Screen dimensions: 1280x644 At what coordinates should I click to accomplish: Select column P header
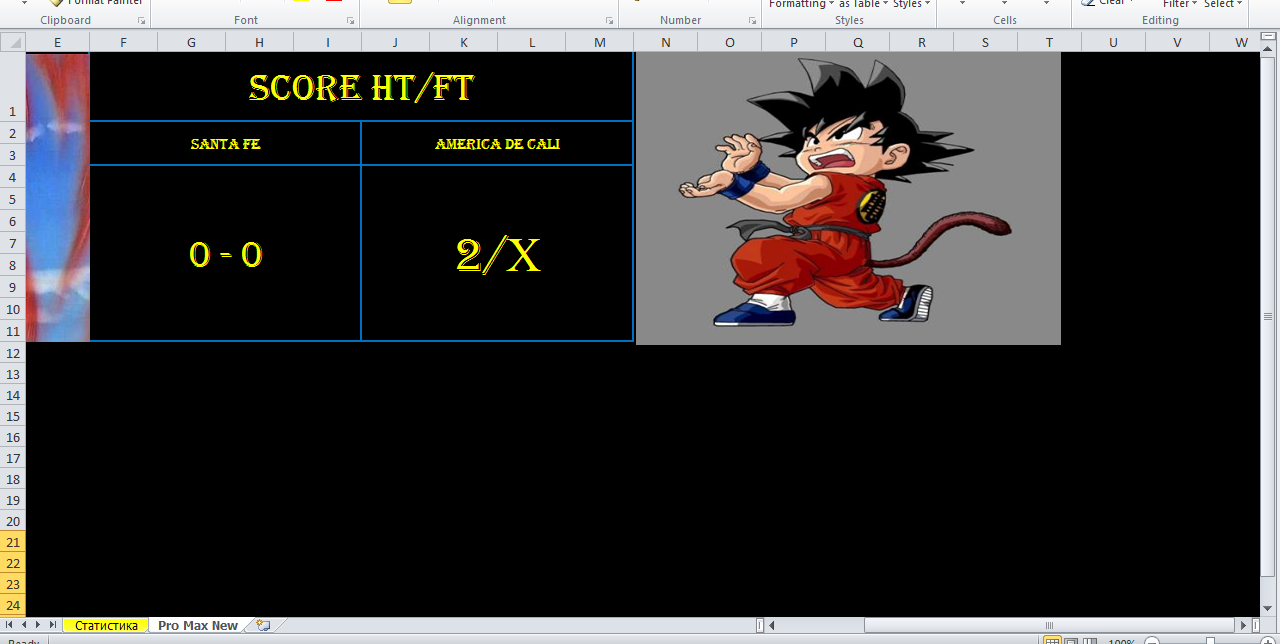pos(793,42)
